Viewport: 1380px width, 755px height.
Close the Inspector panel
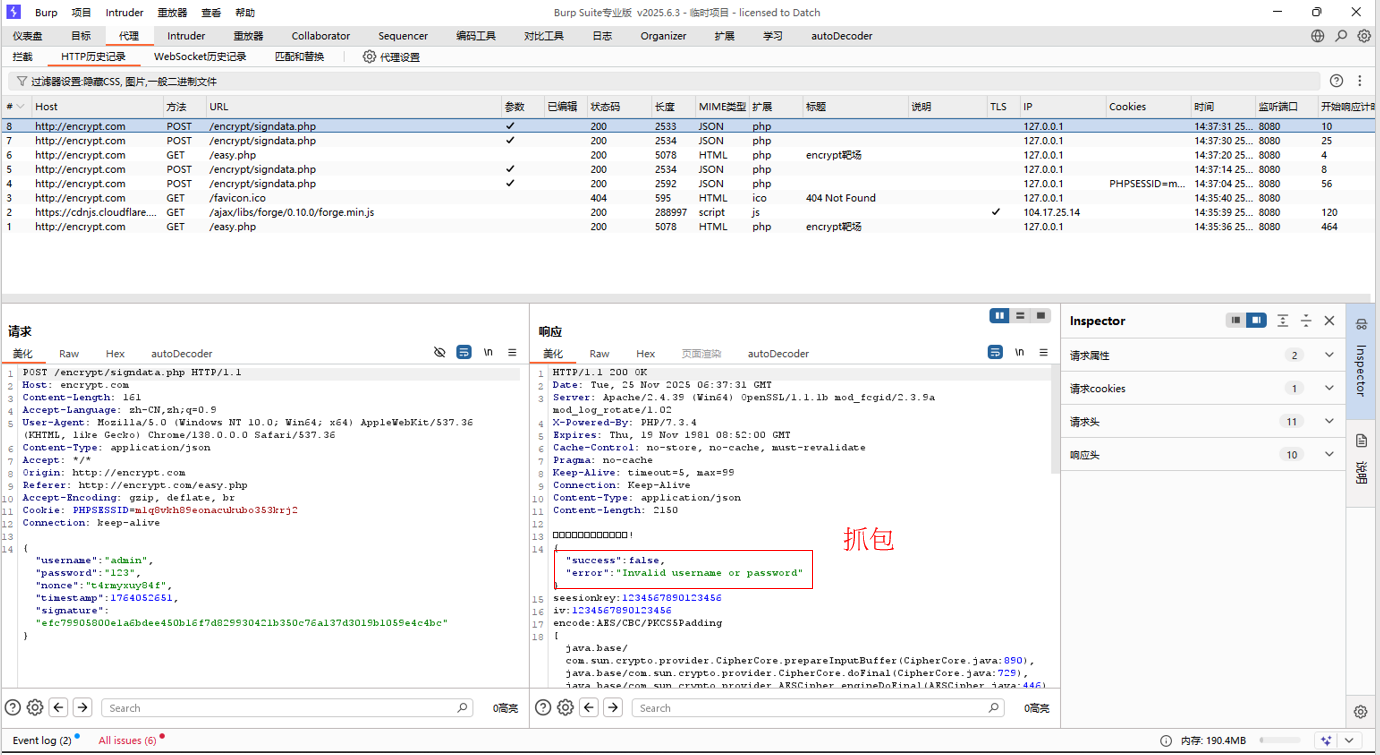[1329, 321]
